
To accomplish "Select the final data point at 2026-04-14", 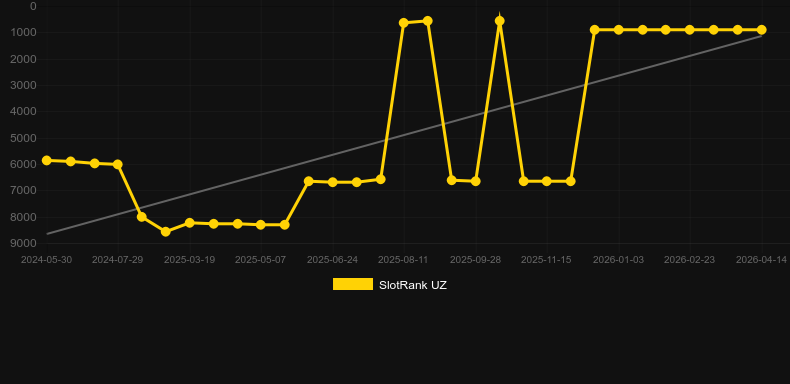I will pos(761,30).
